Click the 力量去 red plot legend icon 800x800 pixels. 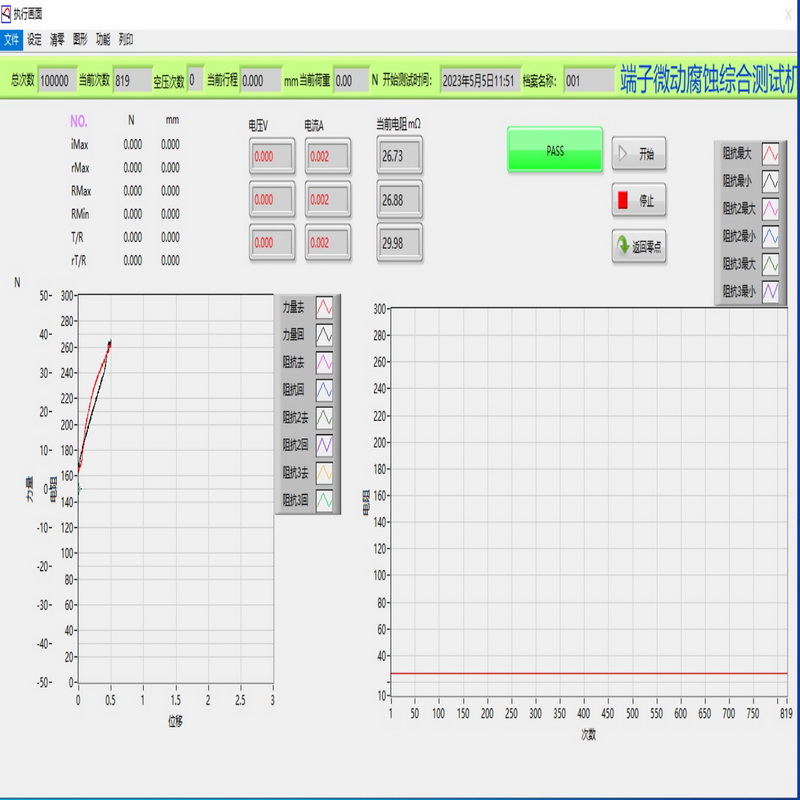326,307
